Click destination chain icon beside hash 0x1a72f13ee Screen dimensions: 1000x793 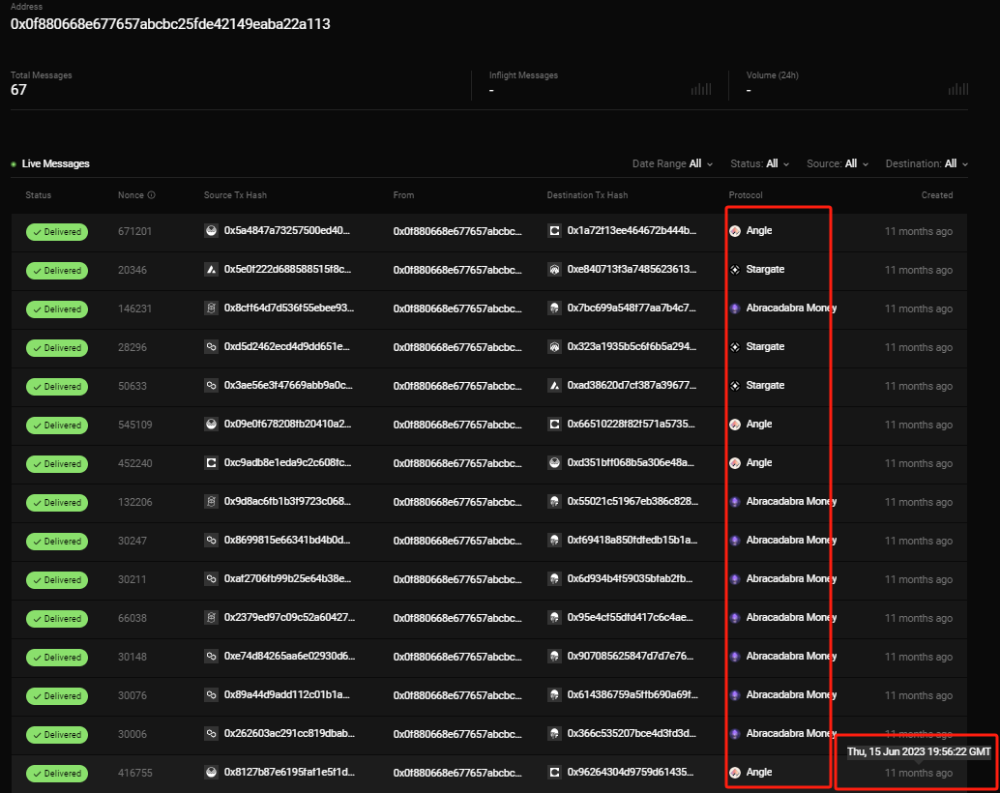point(555,231)
